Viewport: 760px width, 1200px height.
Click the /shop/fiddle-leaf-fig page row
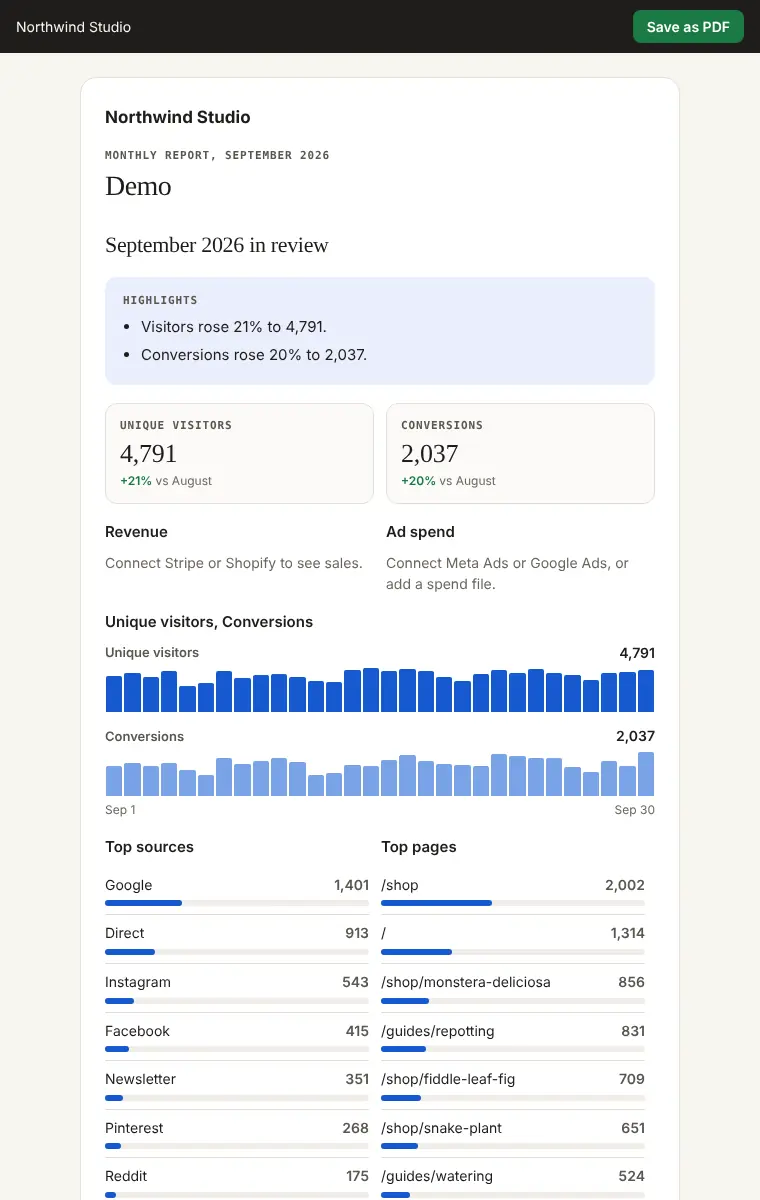513,1085
